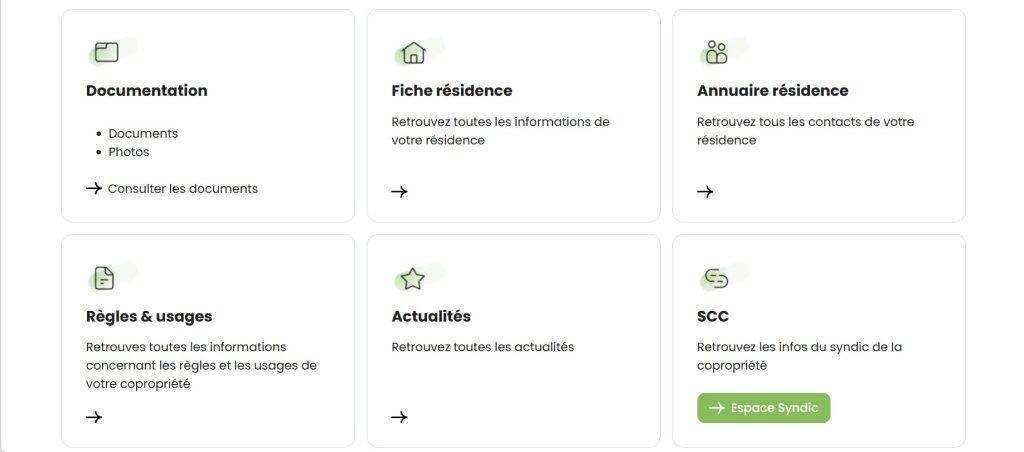Viewport: 1024px width, 452px height.
Task: Open Annuaire résidence via its arrow
Action: pyautogui.click(x=705, y=191)
